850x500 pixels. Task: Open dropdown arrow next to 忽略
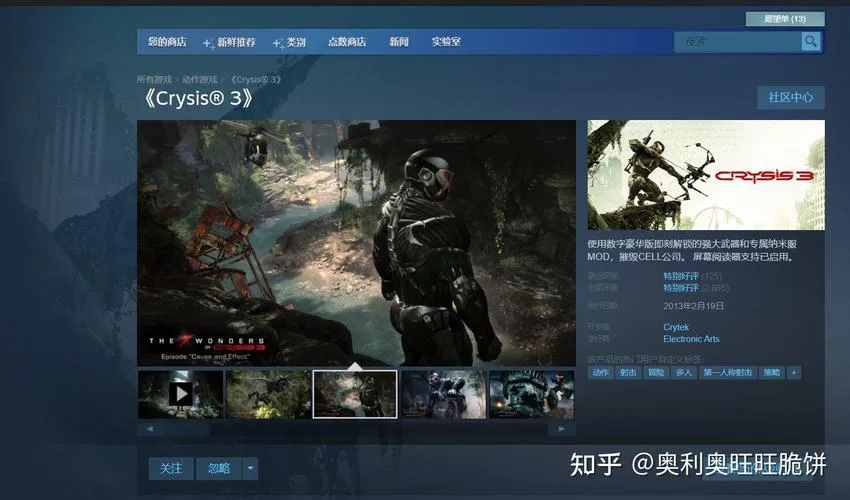(250, 469)
